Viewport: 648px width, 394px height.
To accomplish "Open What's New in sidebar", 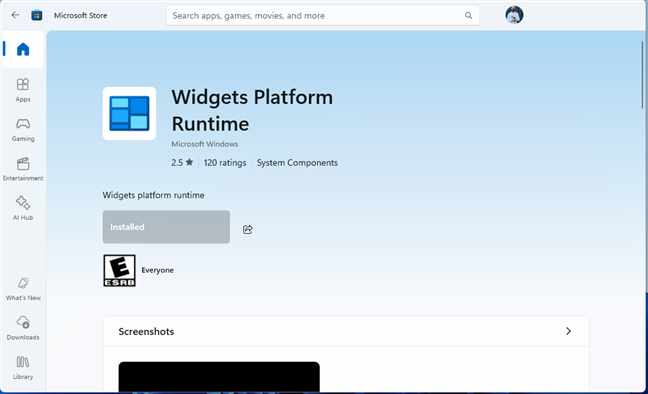I will (23, 289).
